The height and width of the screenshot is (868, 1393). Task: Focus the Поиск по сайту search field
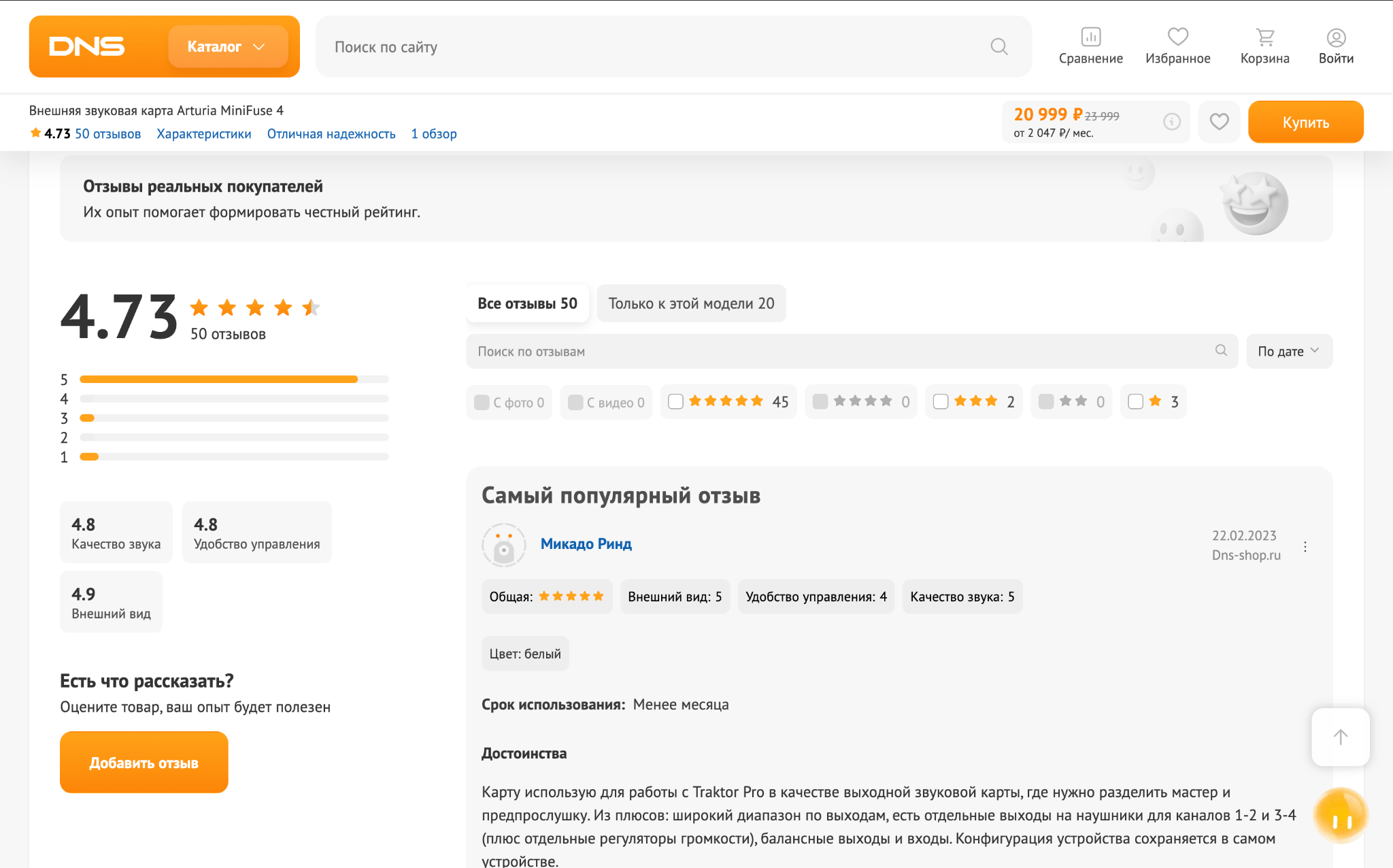tap(673, 46)
